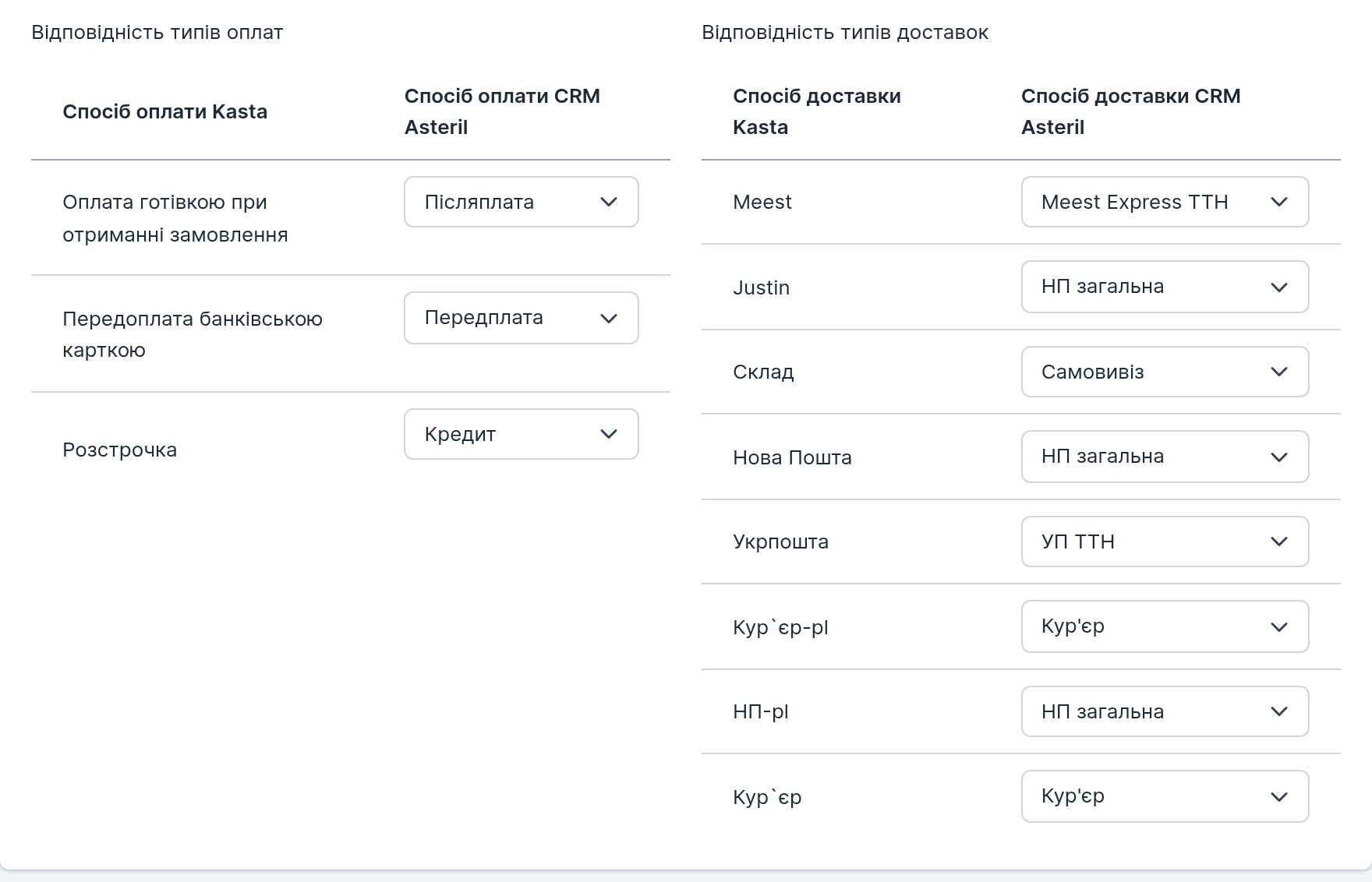Click the 'Justin' delivery label
The image size is (1372, 882).
[x=762, y=288]
